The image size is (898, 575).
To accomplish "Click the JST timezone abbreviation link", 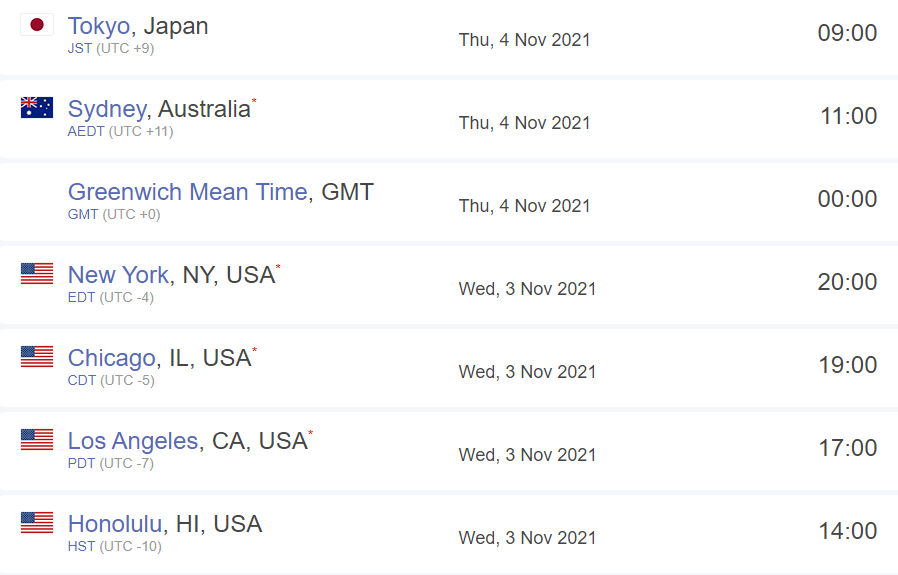I will 80,48.
